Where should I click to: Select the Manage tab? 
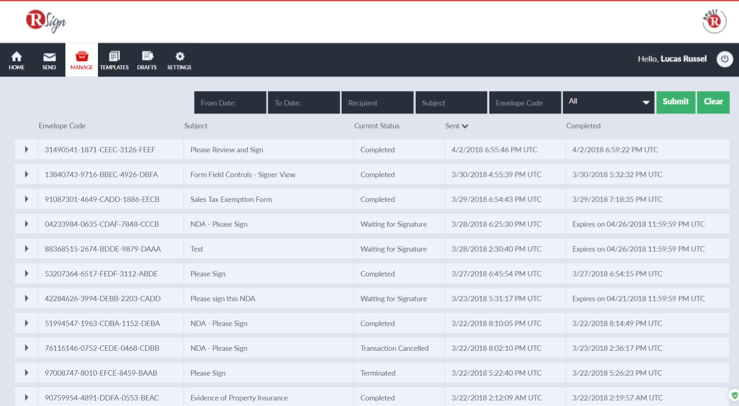(x=82, y=60)
